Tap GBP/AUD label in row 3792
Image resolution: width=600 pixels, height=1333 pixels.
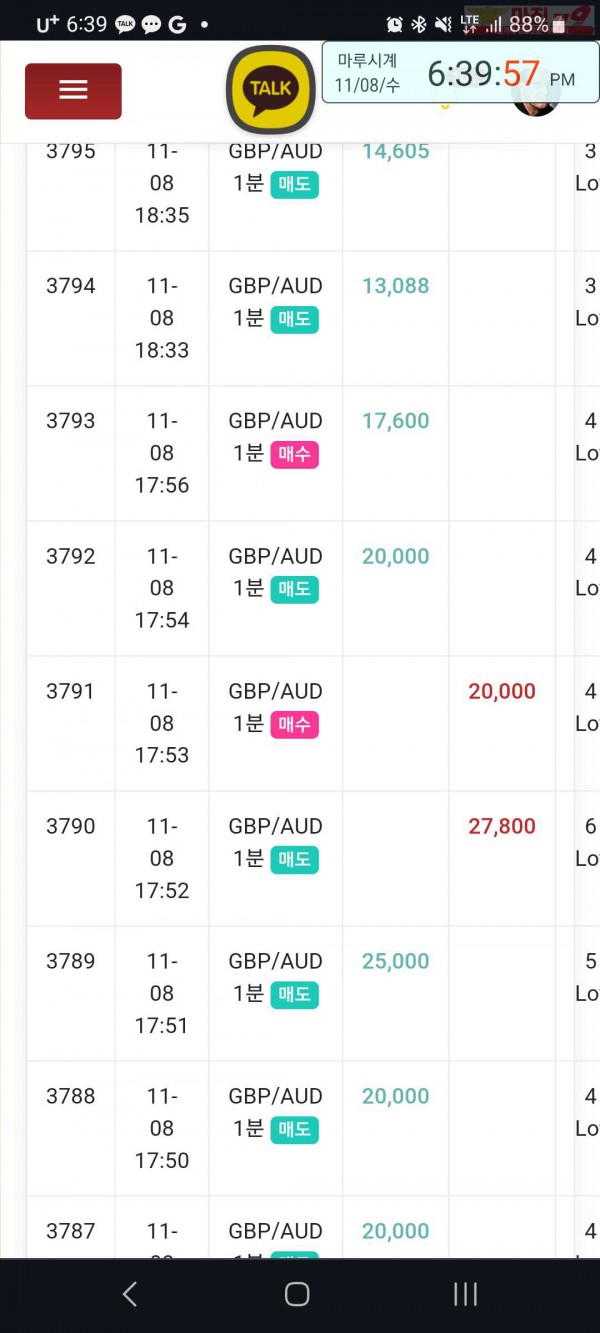point(276,556)
